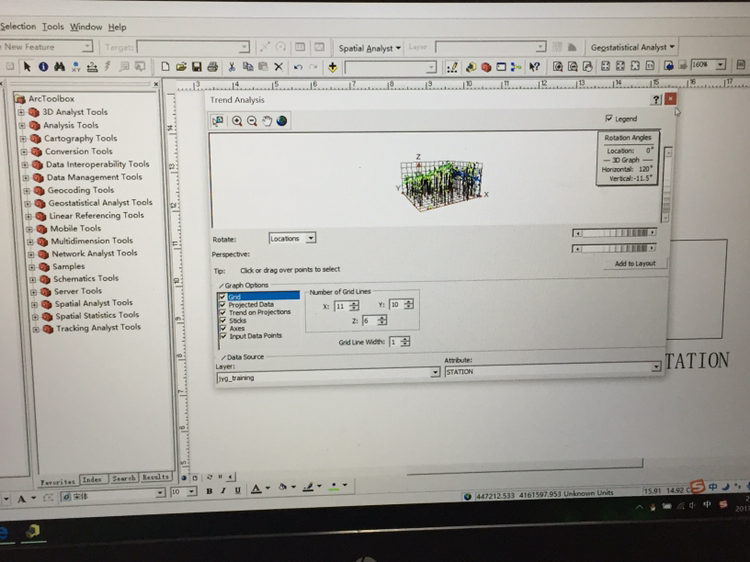The height and width of the screenshot is (562, 750).
Task: Click the vertical rotation slider beside graph
Action: [x=666, y=184]
